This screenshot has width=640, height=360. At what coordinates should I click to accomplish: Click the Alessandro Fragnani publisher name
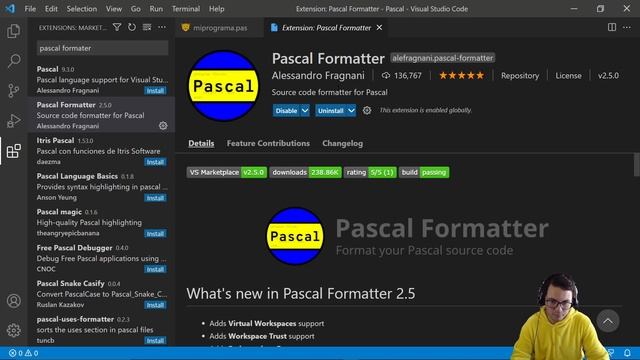click(x=318, y=76)
